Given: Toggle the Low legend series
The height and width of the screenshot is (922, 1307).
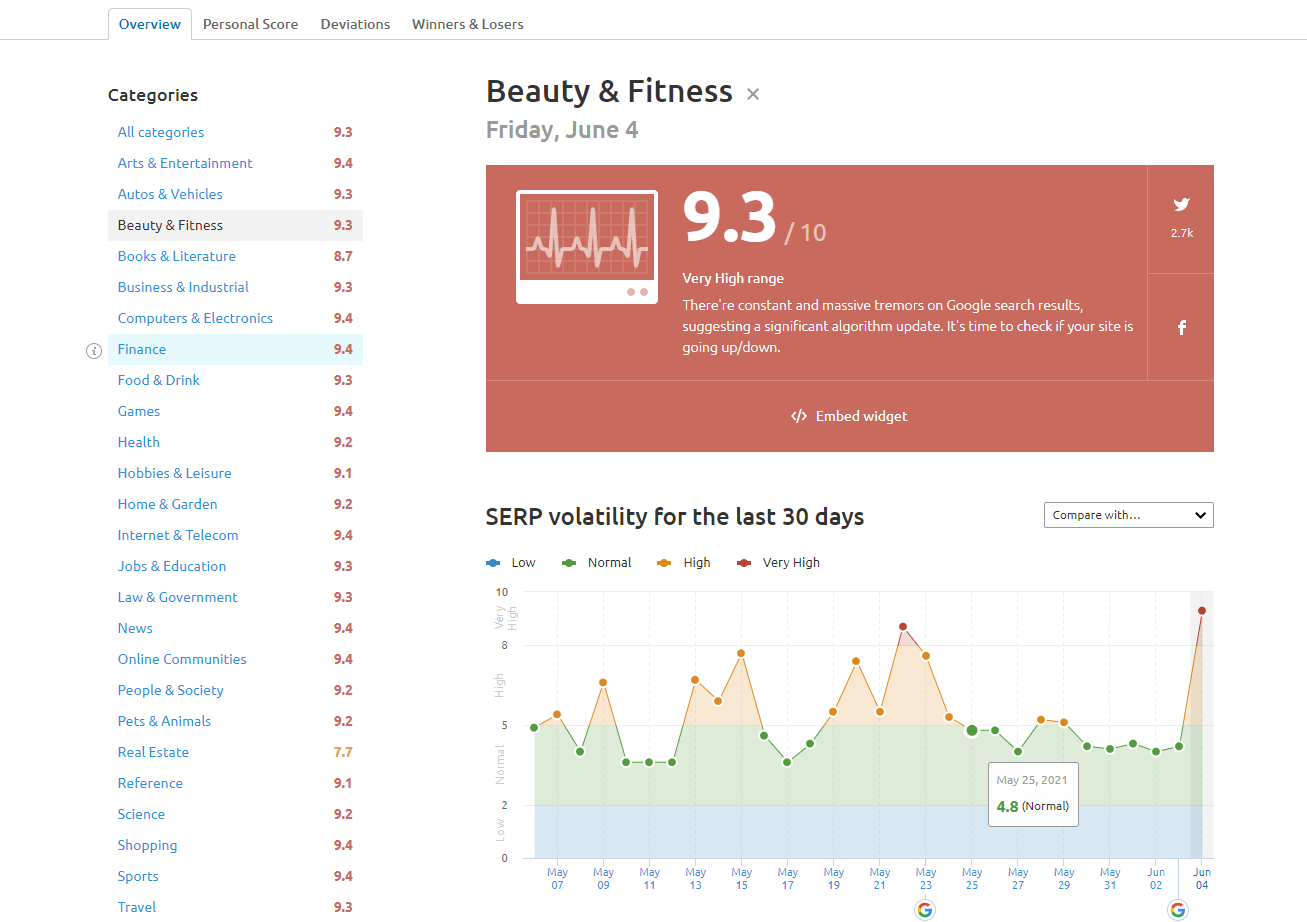Looking at the screenshot, I should coord(510,563).
